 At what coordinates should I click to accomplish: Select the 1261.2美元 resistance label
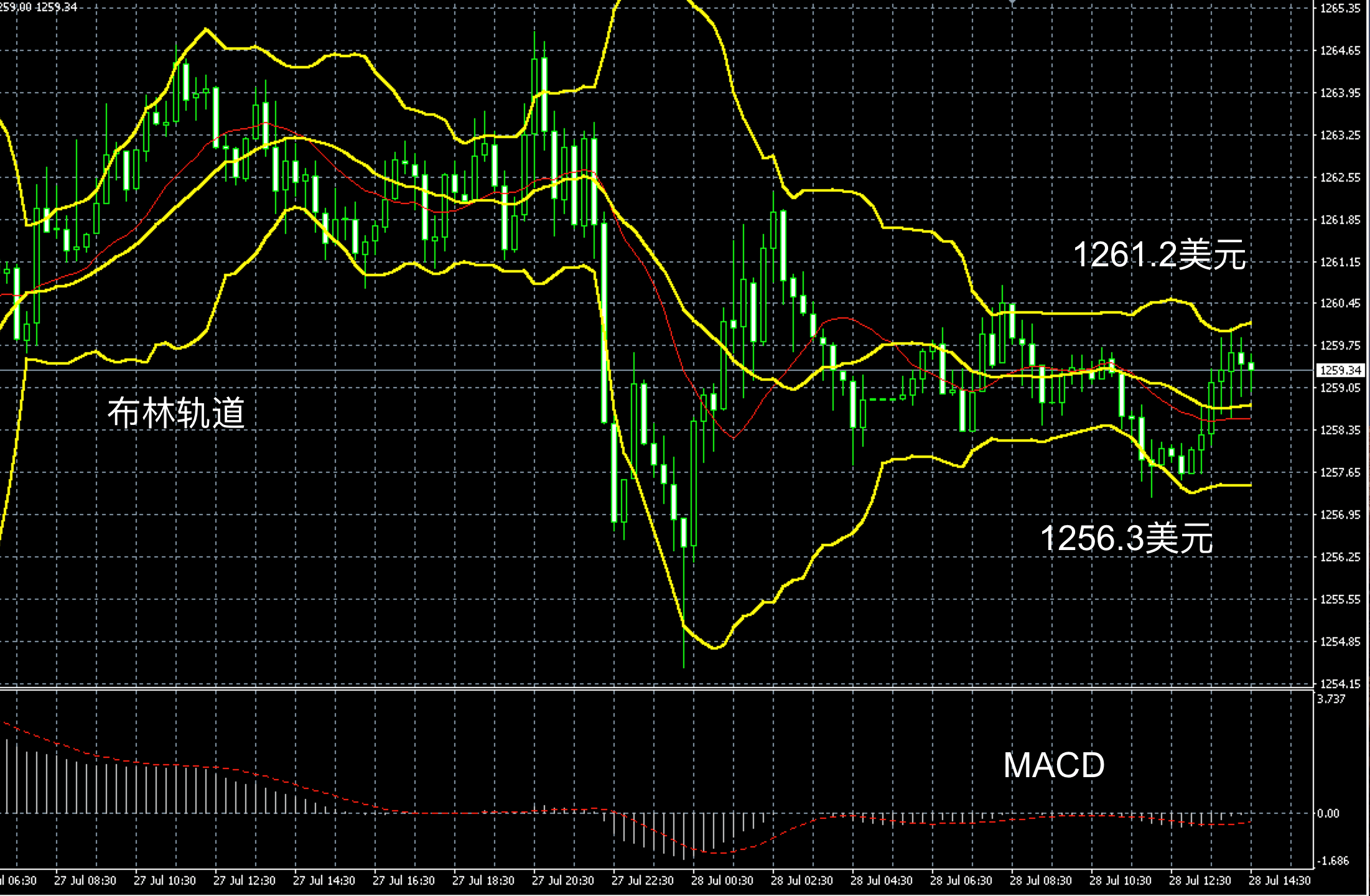coord(1160,255)
